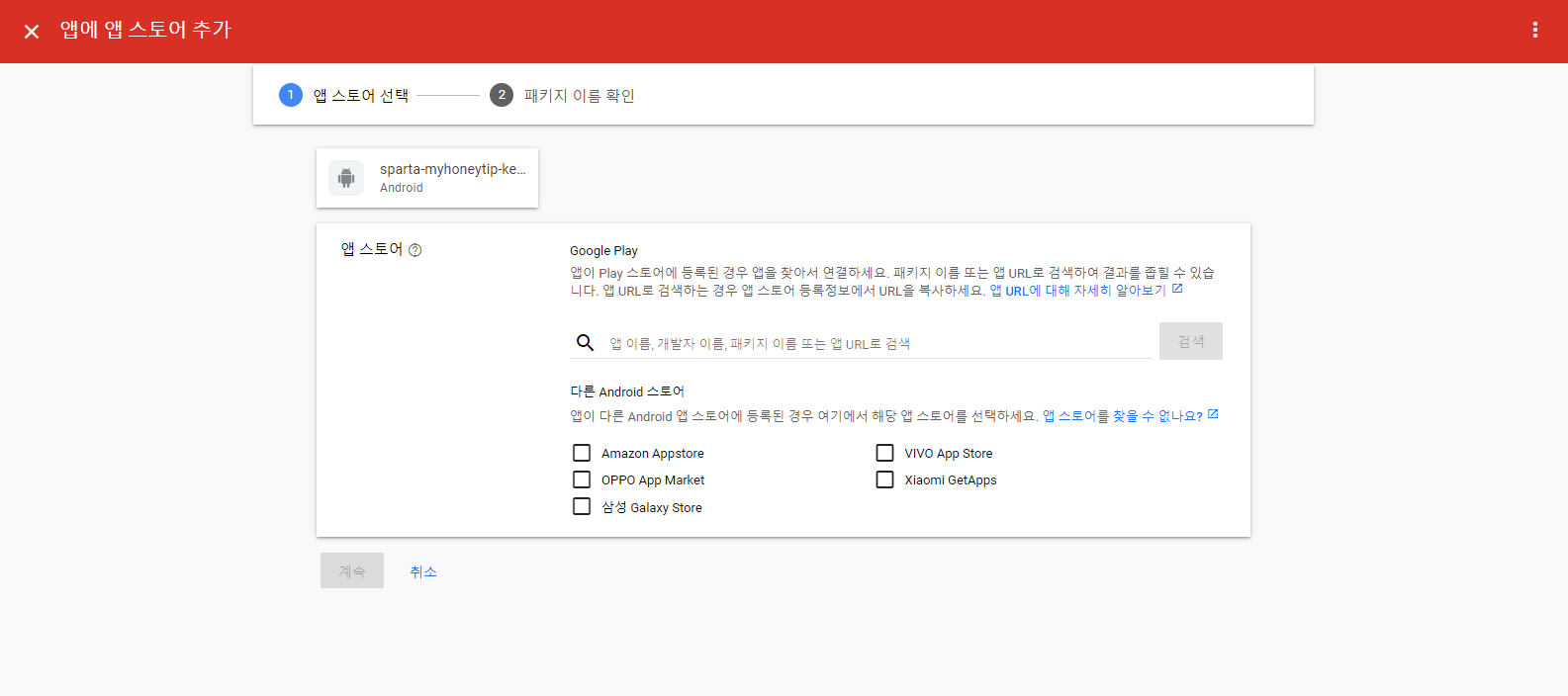The height and width of the screenshot is (696, 1568).
Task: Click the 계속 continue button
Action: point(352,570)
